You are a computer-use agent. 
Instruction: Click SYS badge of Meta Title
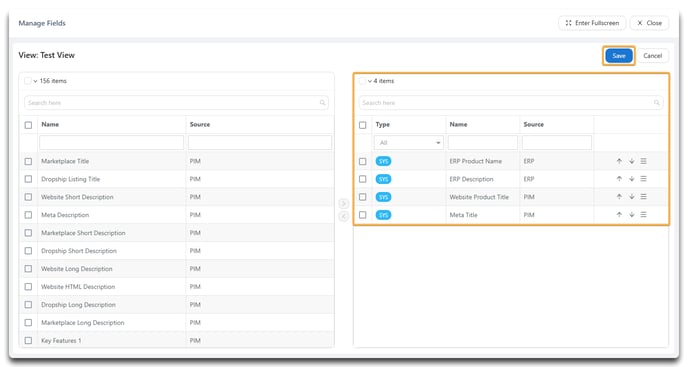383,215
